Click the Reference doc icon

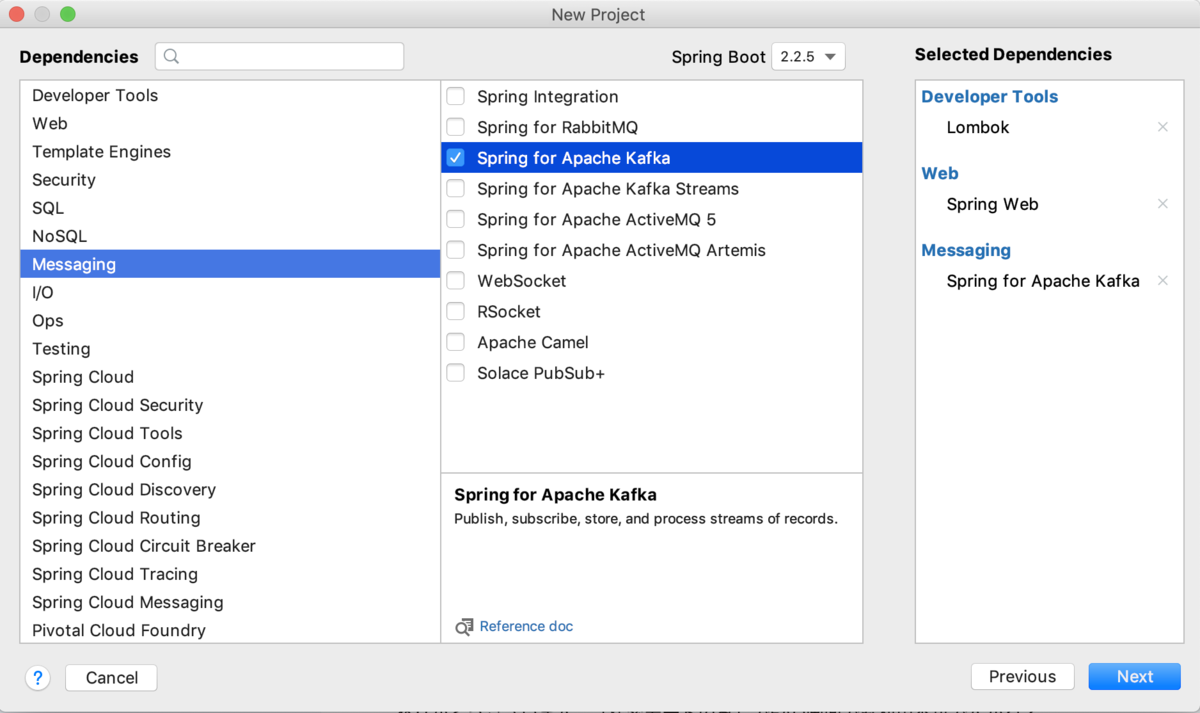click(x=464, y=627)
